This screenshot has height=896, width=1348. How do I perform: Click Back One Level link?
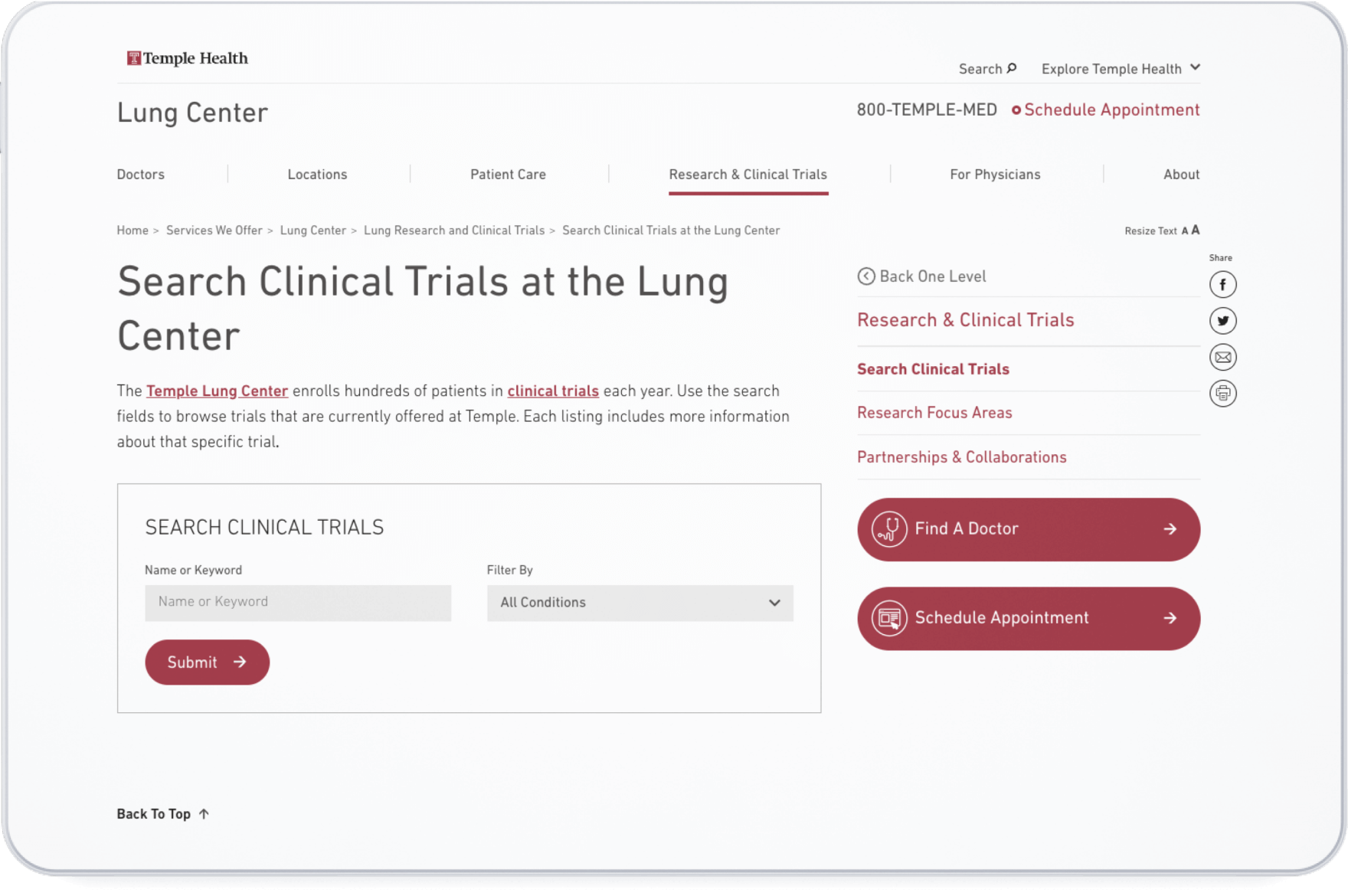pyautogui.click(x=921, y=276)
